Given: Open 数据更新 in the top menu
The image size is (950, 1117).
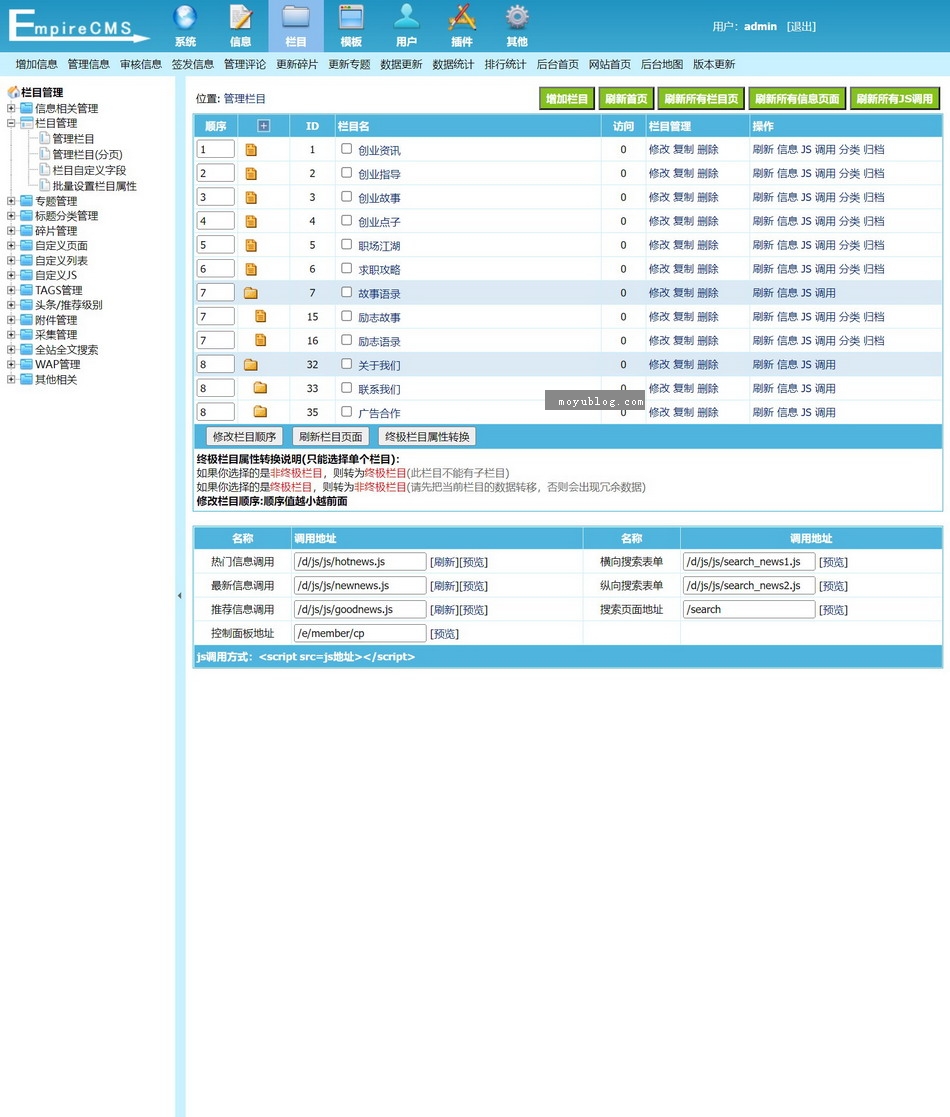Looking at the screenshot, I should coord(401,64).
